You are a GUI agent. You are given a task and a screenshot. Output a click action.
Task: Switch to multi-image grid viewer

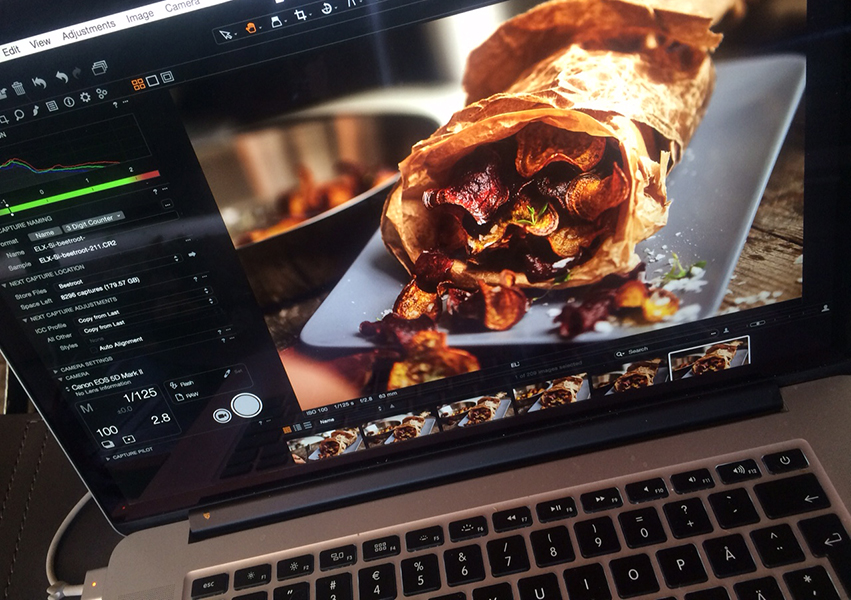[138, 84]
